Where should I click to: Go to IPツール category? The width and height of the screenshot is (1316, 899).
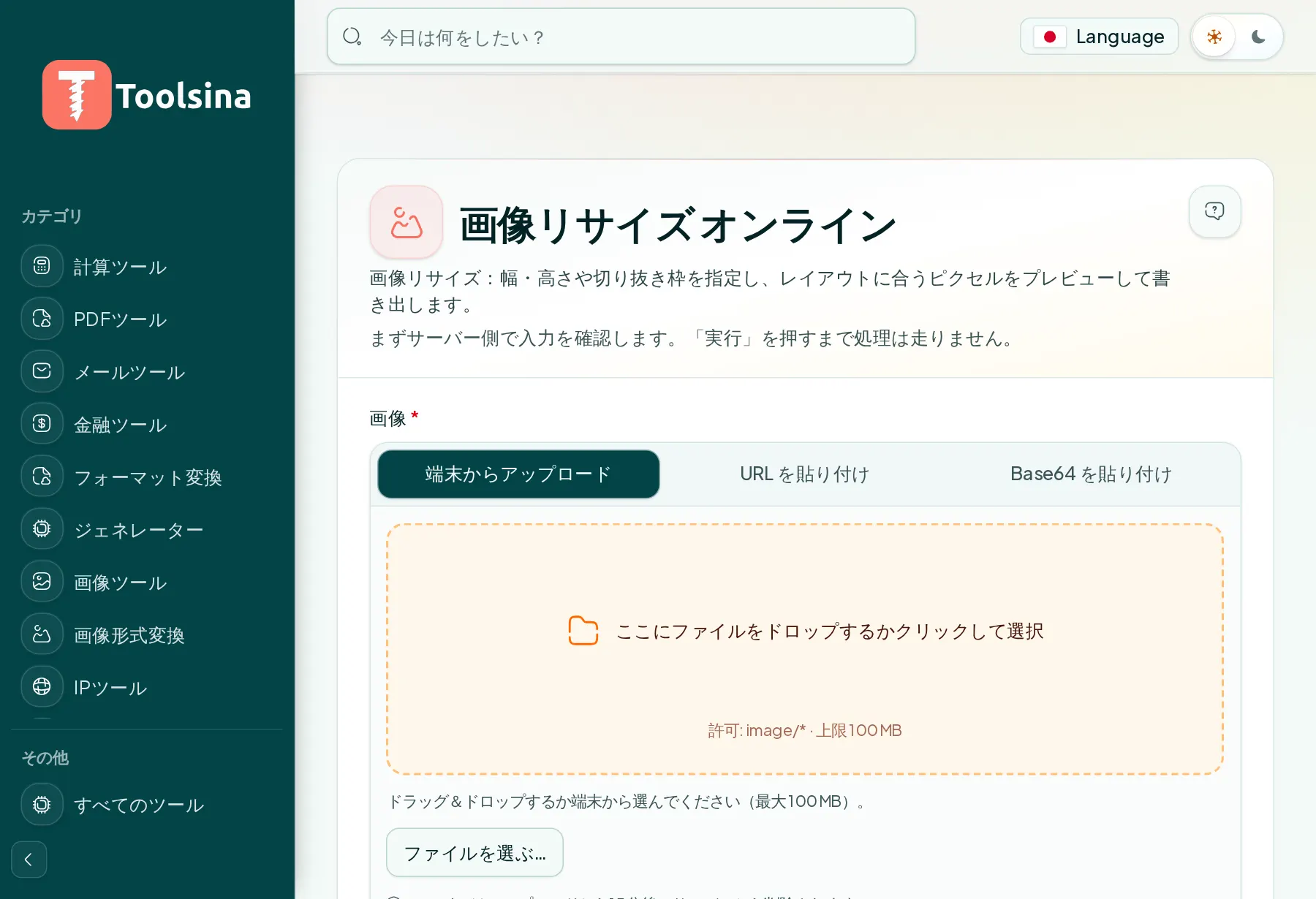tap(110, 688)
